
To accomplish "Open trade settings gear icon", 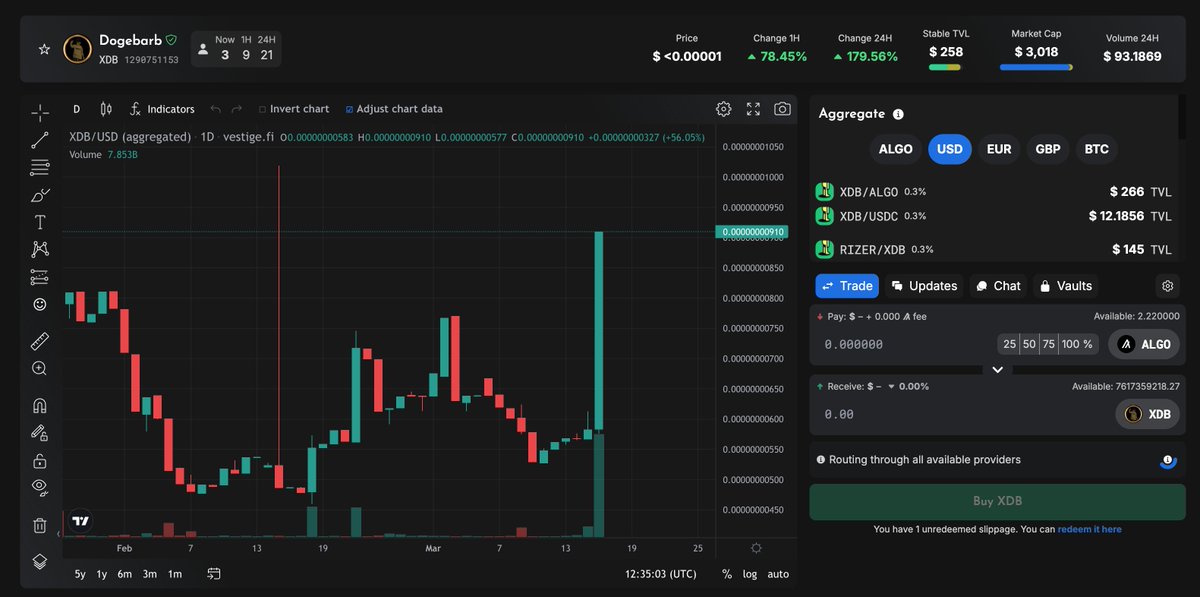I will tap(1167, 286).
